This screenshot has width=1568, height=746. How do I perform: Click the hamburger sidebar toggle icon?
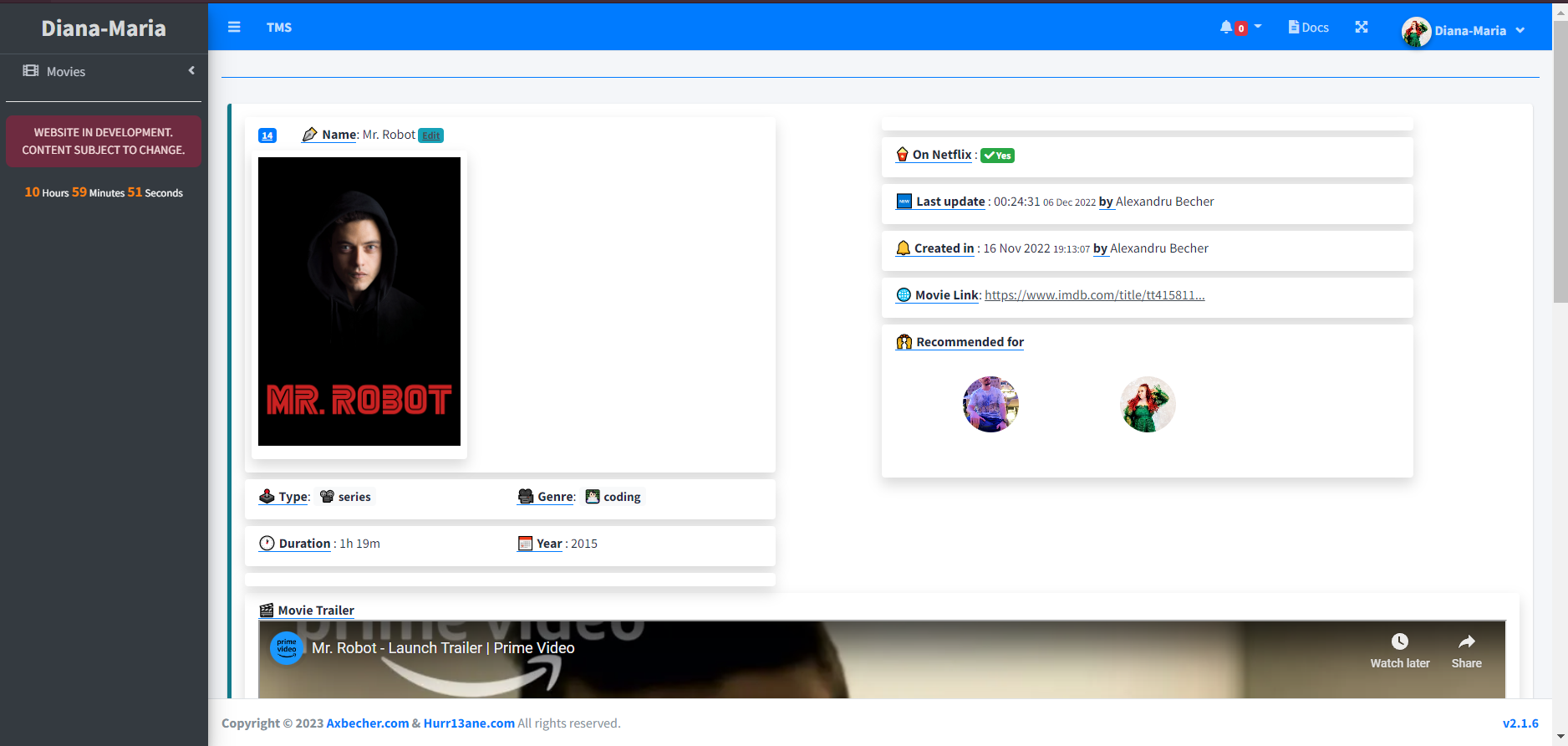point(234,28)
